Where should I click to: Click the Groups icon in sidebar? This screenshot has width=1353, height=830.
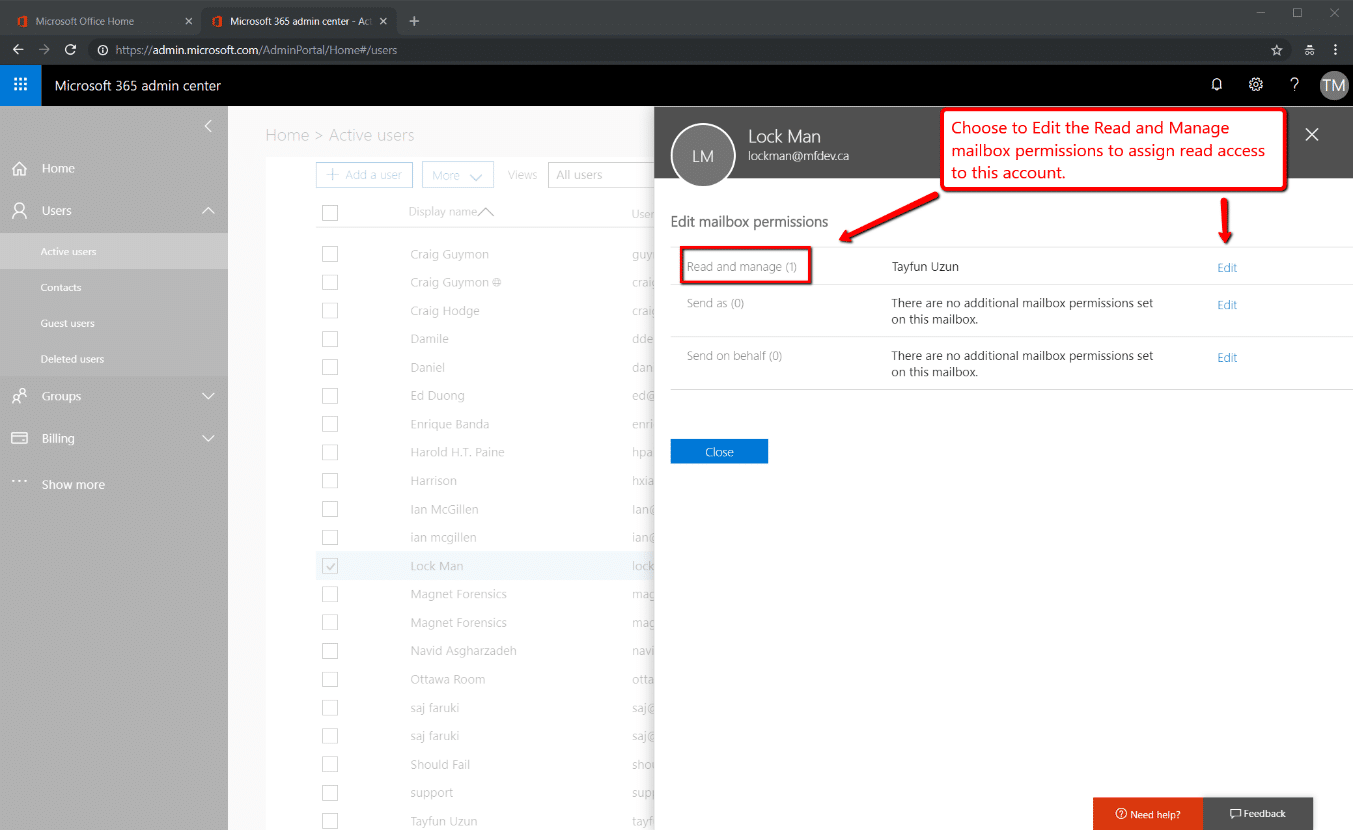point(19,396)
